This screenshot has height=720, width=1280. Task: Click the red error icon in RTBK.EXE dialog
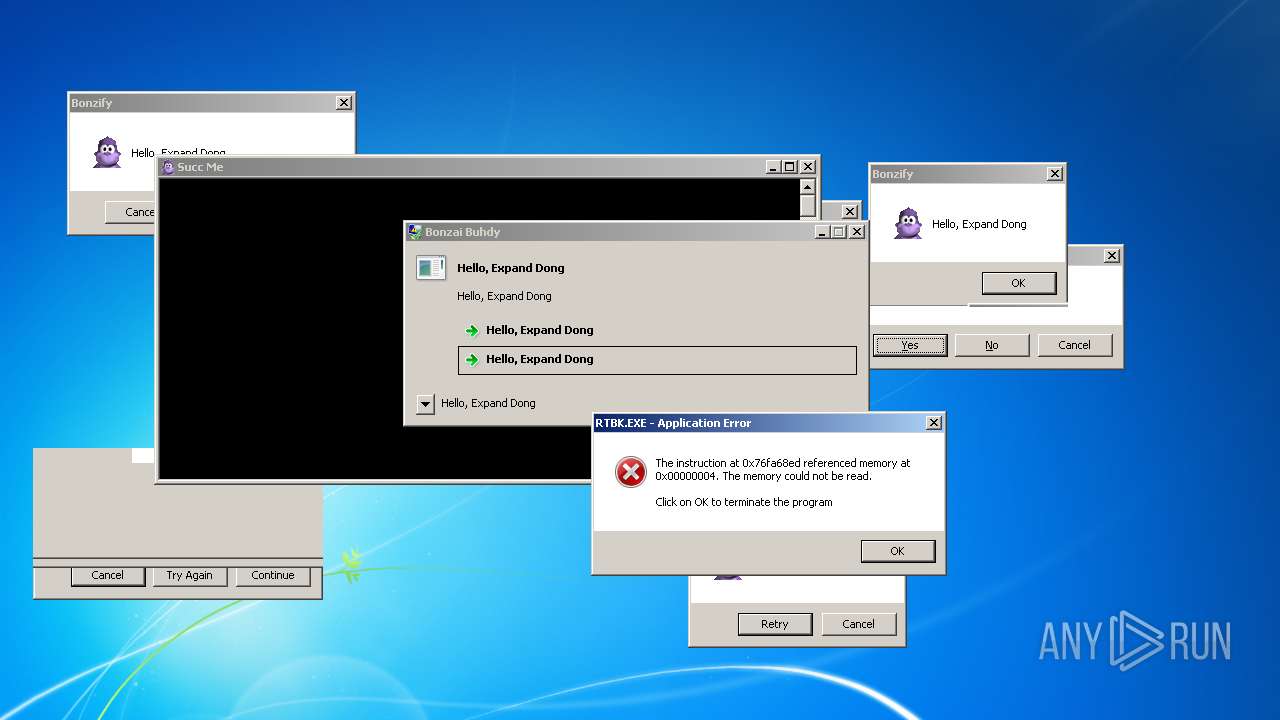pyautogui.click(x=631, y=472)
